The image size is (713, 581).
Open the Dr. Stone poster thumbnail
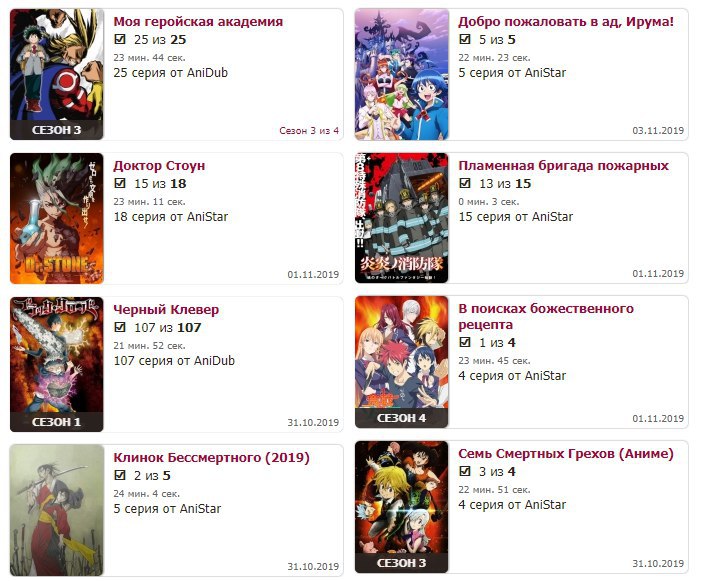(x=57, y=219)
